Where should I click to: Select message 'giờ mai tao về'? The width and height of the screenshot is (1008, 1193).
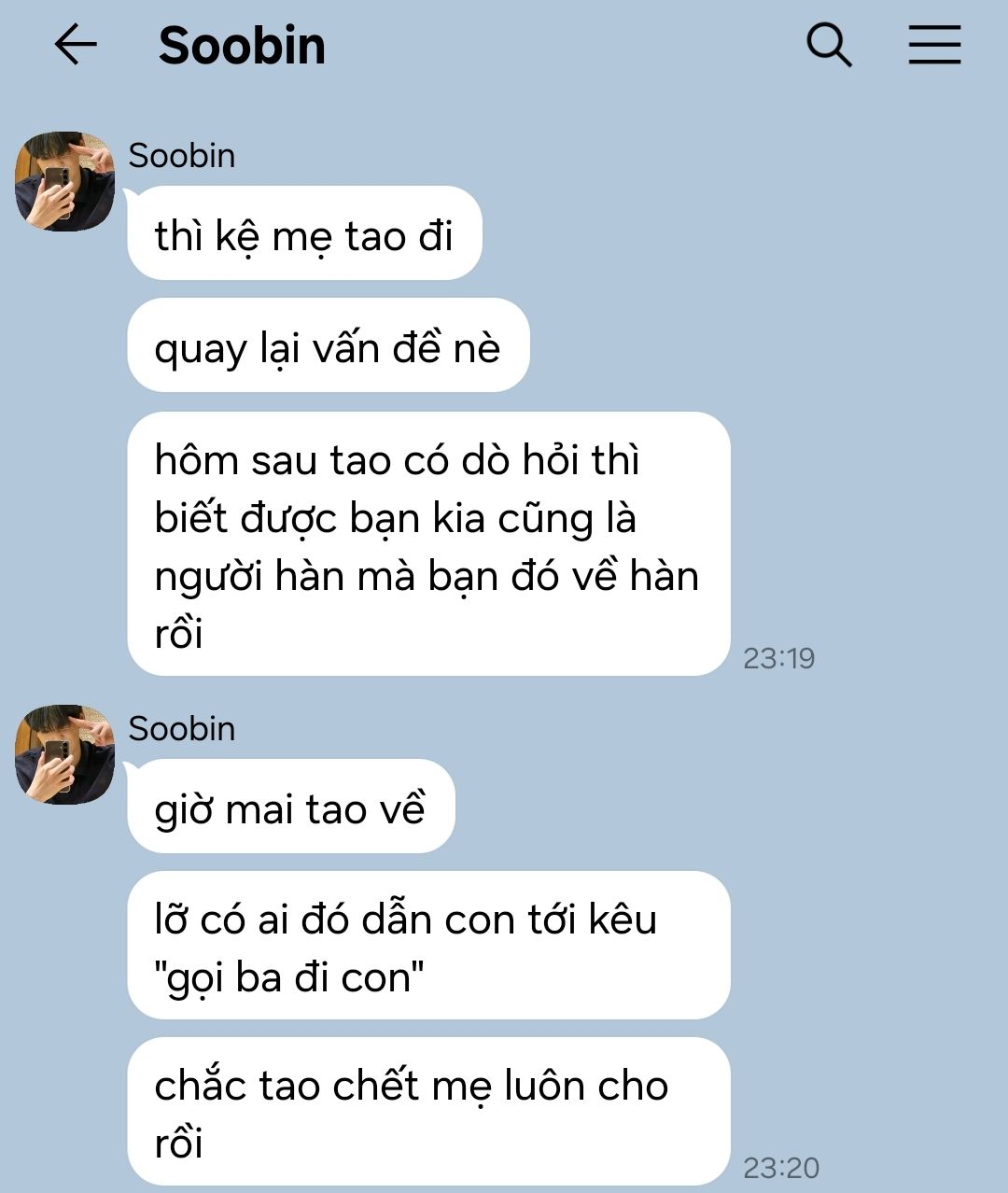coord(290,807)
